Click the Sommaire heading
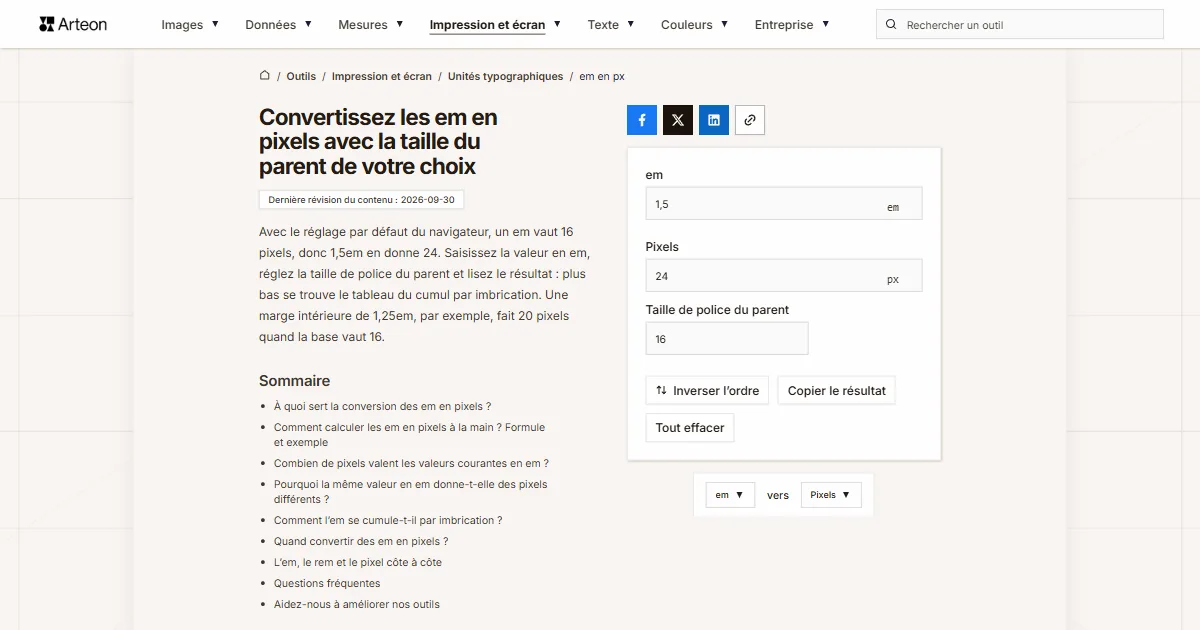Image resolution: width=1200 pixels, height=630 pixels. (294, 381)
